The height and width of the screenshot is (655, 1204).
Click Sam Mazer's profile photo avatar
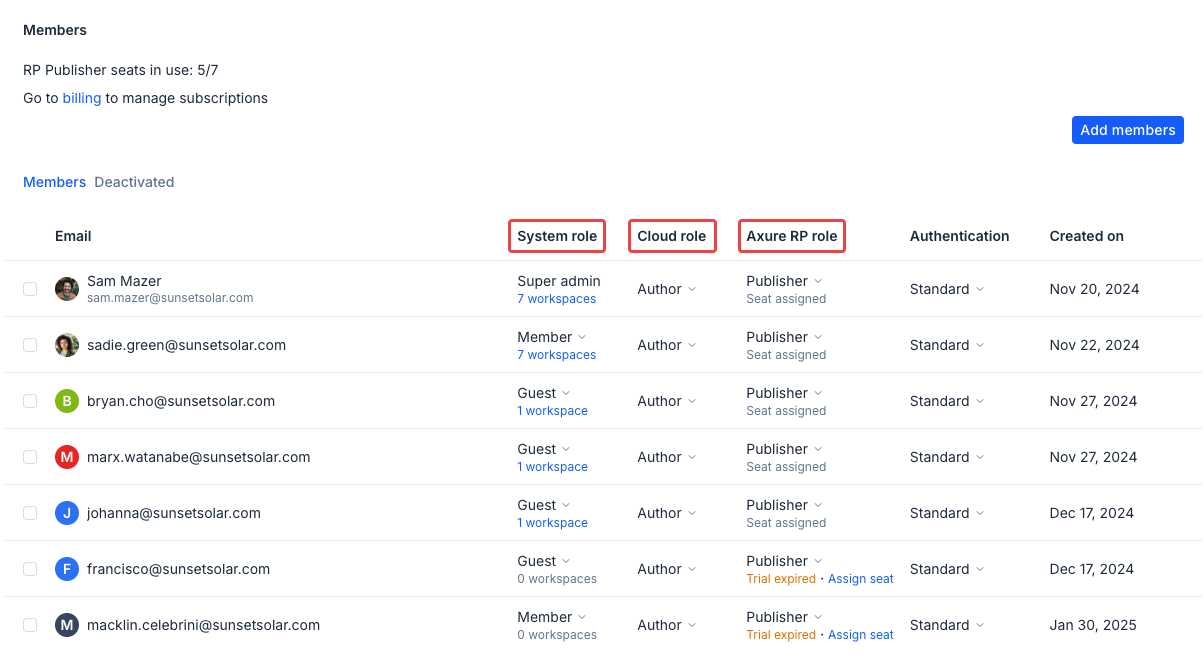pyautogui.click(x=66, y=289)
